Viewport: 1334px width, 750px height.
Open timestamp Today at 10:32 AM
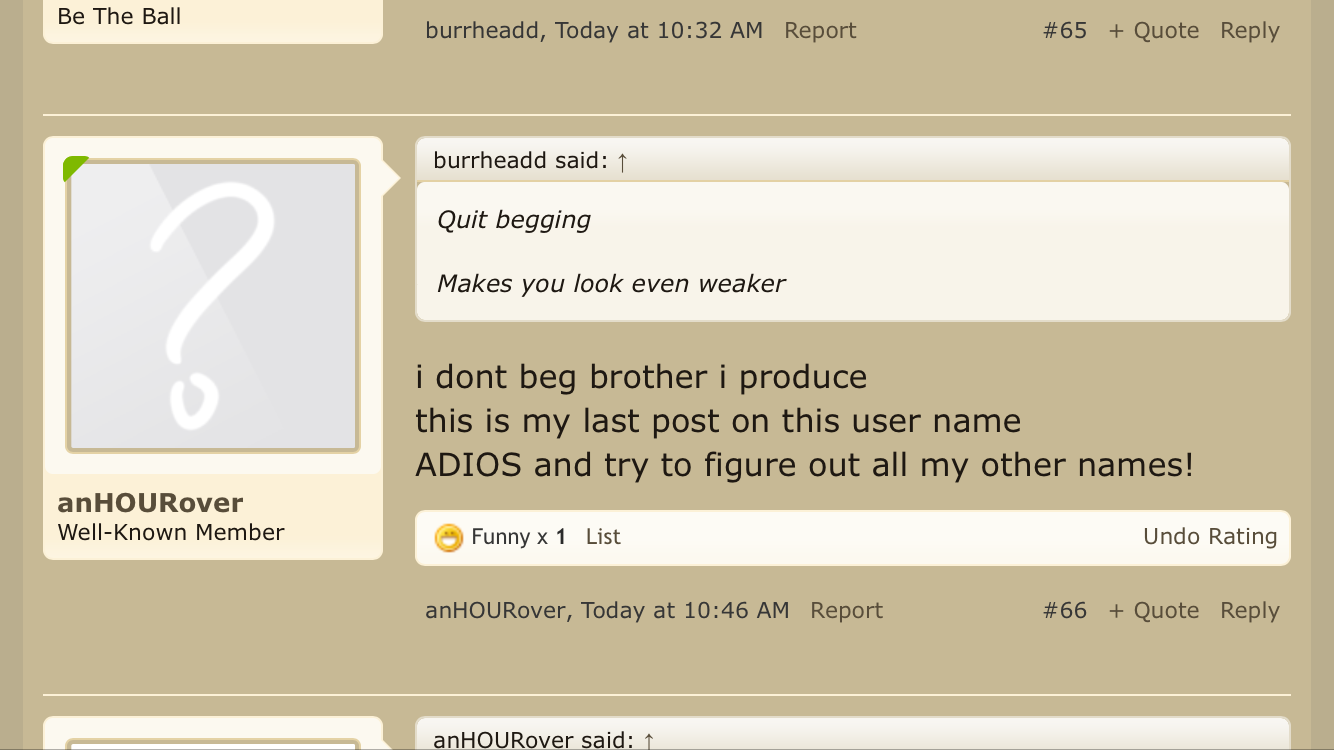[659, 30]
